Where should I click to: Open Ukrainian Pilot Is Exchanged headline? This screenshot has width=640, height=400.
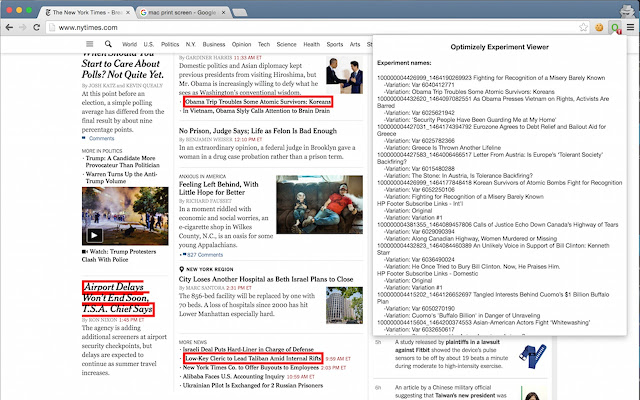point(253,385)
